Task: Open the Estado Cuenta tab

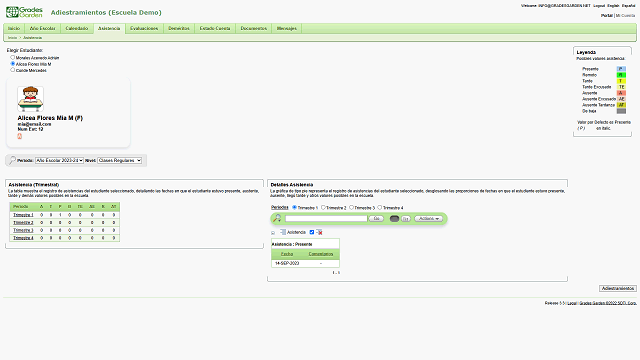Action: point(215,28)
